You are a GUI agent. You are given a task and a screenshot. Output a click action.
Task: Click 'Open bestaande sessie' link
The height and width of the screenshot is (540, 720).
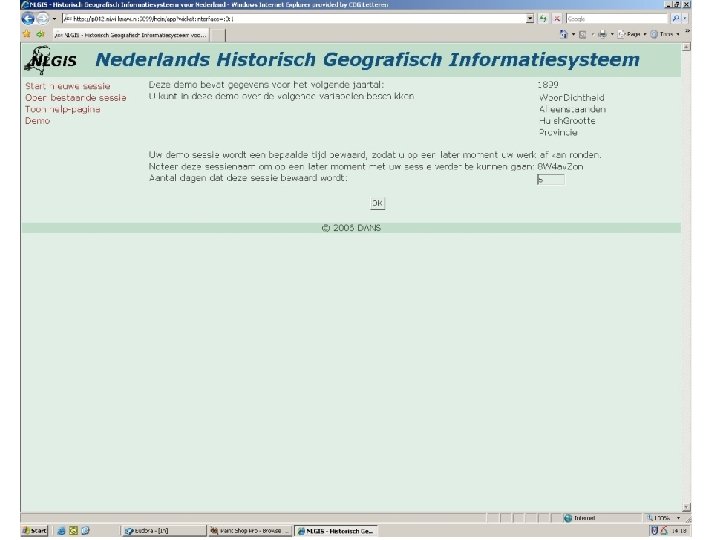[75, 98]
